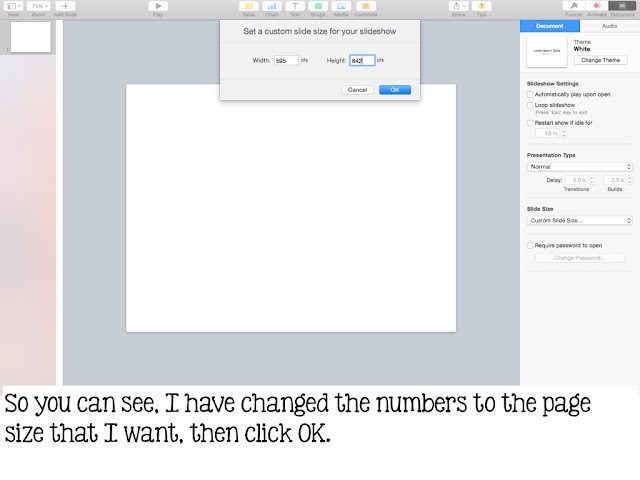This screenshot has width=640, height=480.
Task: Open the Presentation Type Normal dropdown
Action: (580, 167)
